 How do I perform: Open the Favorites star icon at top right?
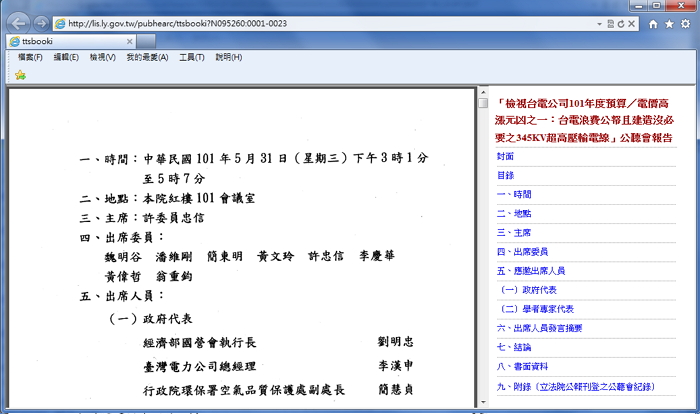669,23
